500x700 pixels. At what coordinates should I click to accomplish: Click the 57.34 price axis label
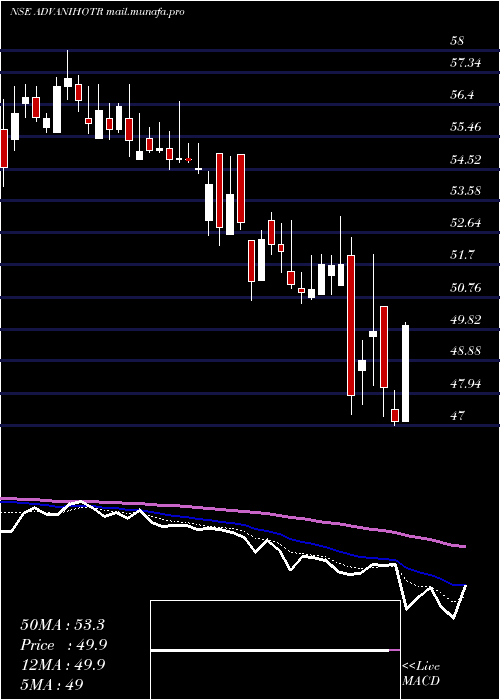(x=466, y=62)
